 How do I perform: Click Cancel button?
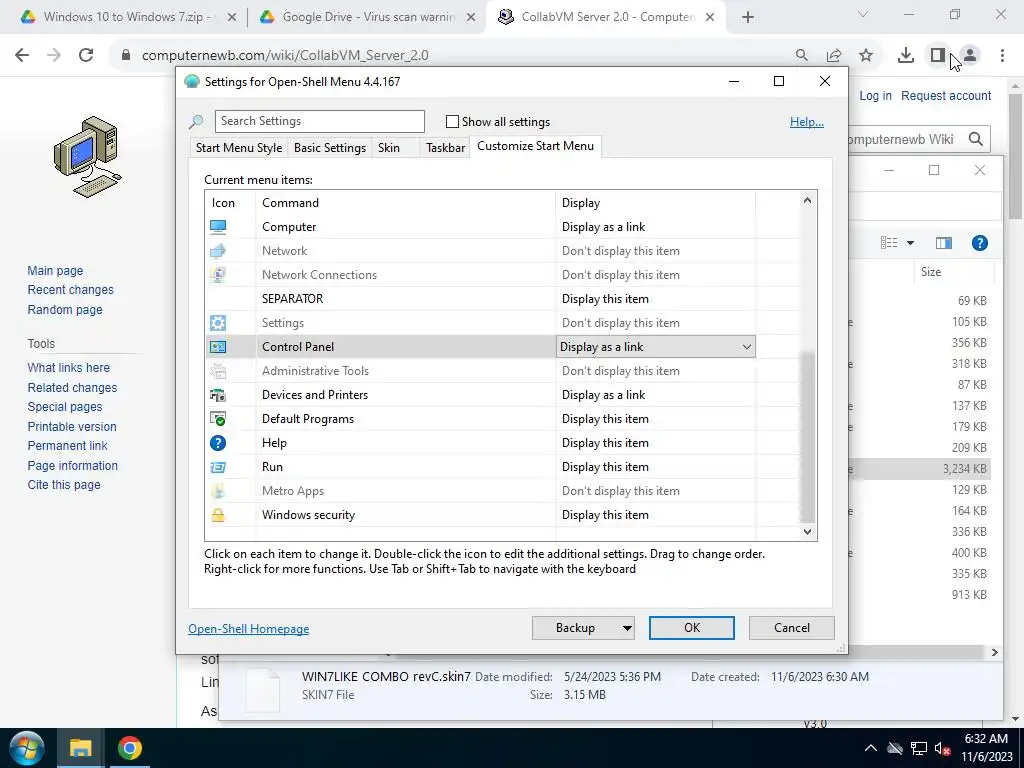click(792, 628)
